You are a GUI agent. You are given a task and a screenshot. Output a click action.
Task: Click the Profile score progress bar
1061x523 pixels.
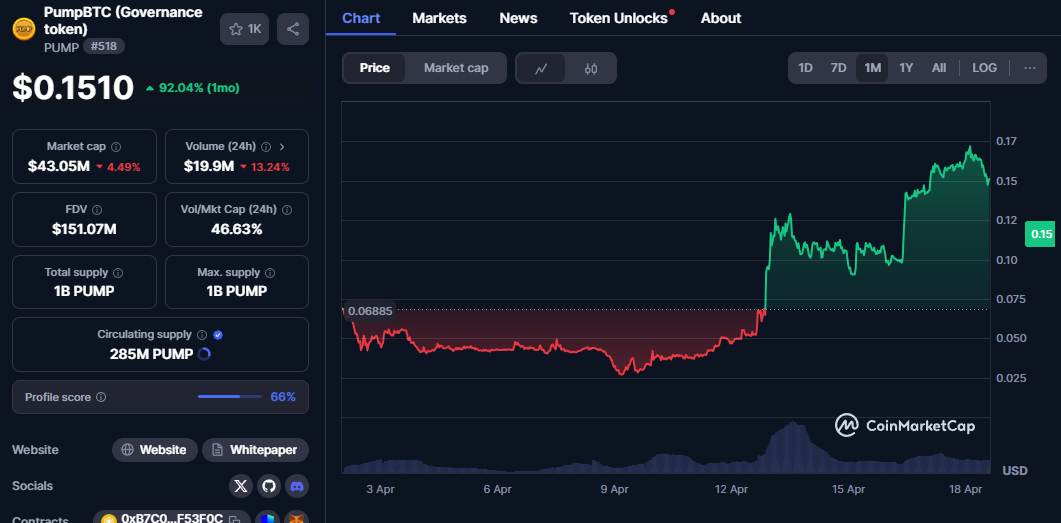tap(229, 396)
